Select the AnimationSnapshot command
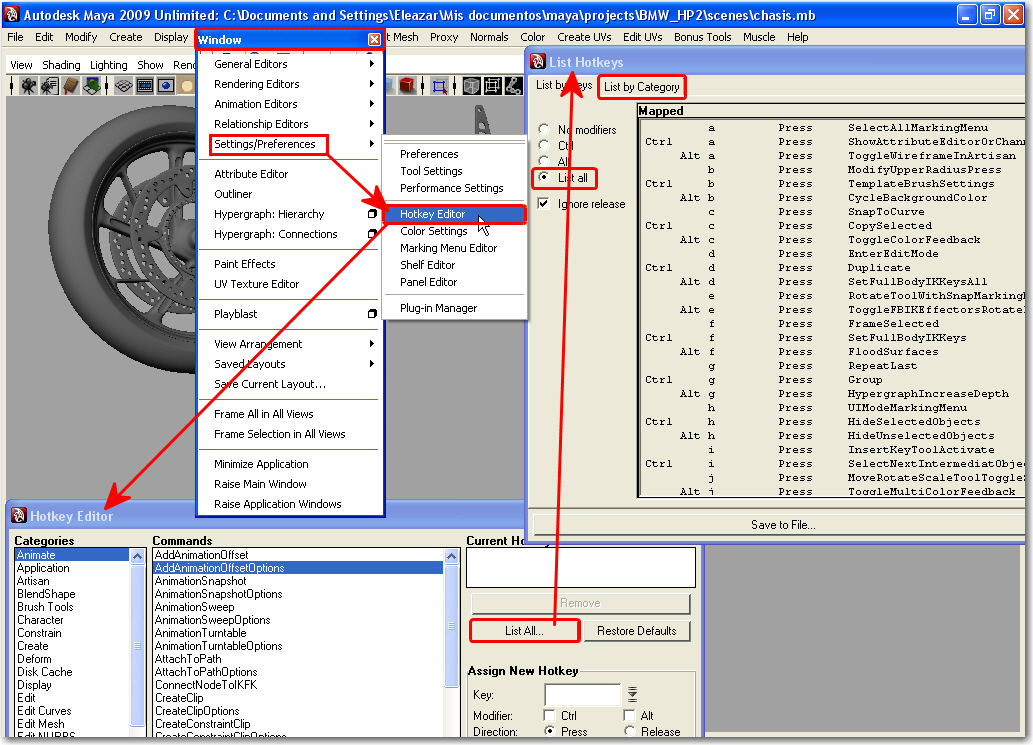The width and height of the screenshot is (1033, 745). 200,581
